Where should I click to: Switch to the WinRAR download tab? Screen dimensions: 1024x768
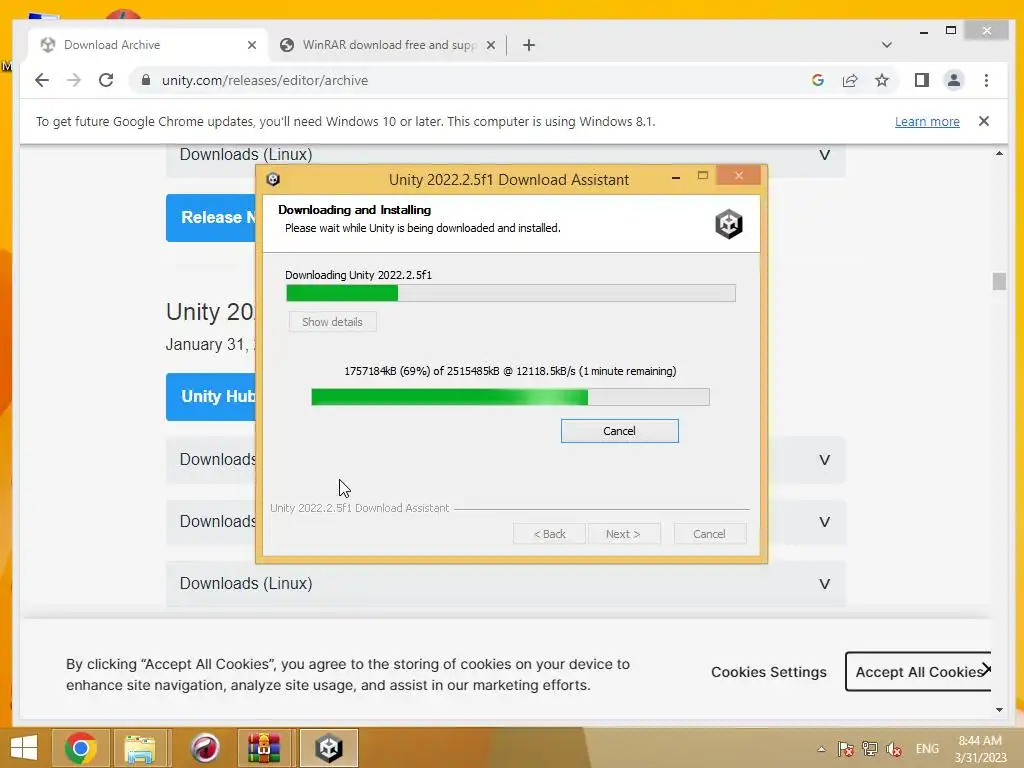pyautogui.click(x=388, y=45)
